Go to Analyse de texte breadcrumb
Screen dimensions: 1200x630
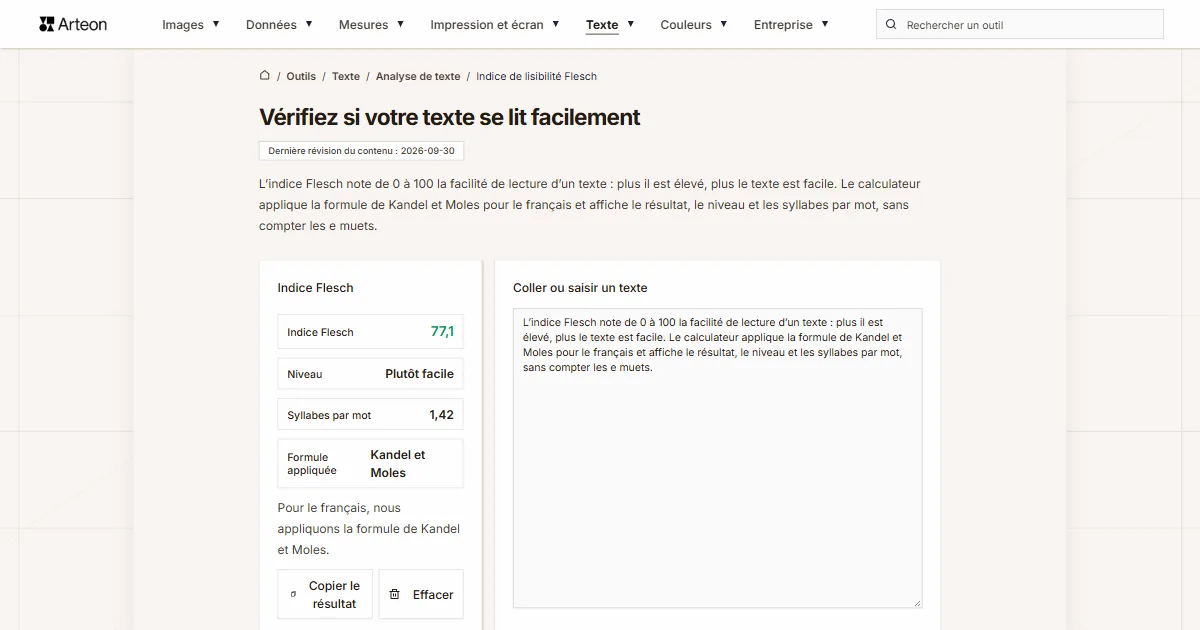pyautogui.click(x=418, y=76)
